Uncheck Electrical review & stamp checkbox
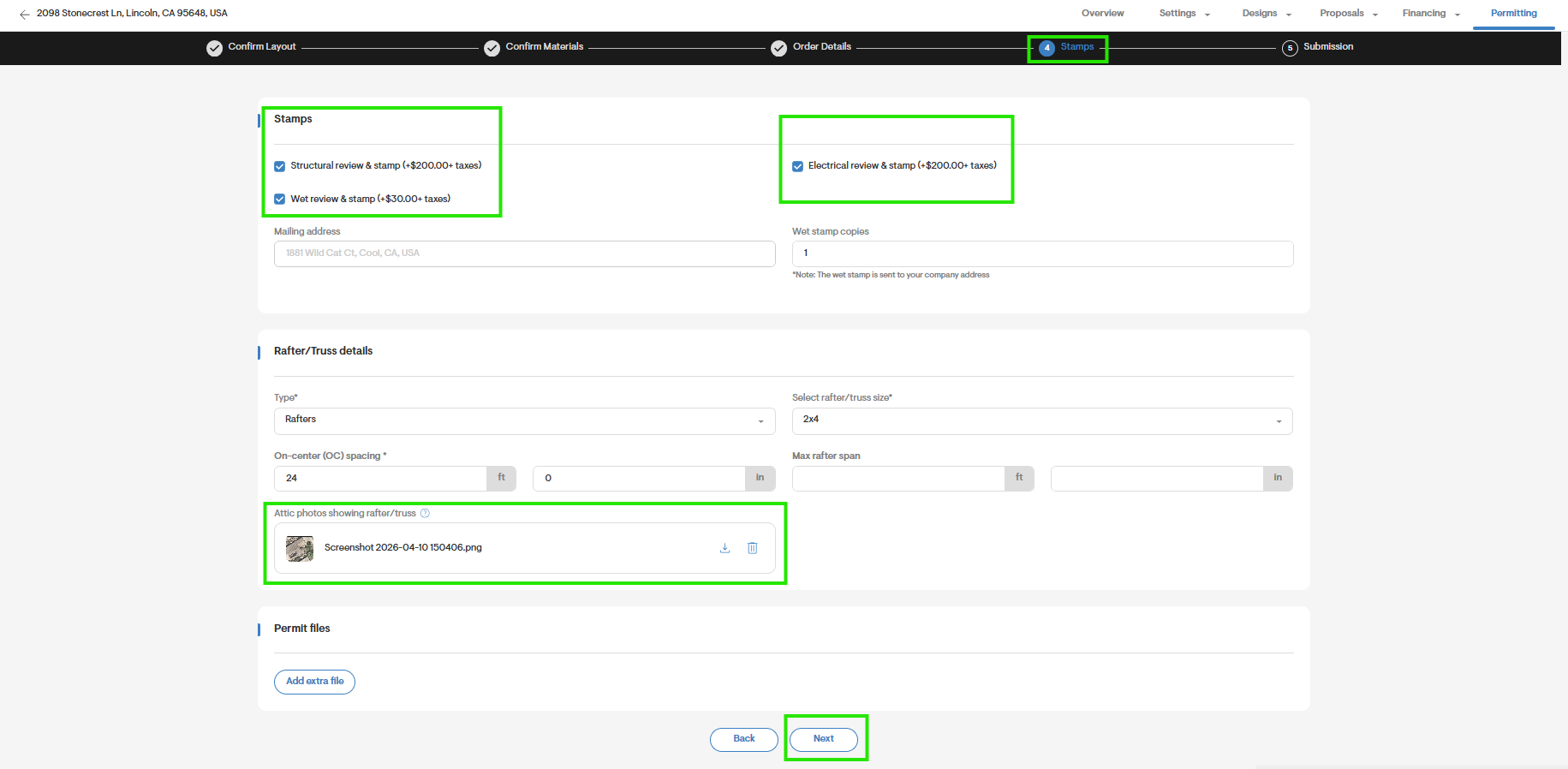Viewport: 1568px width, 769px height. 797,166
